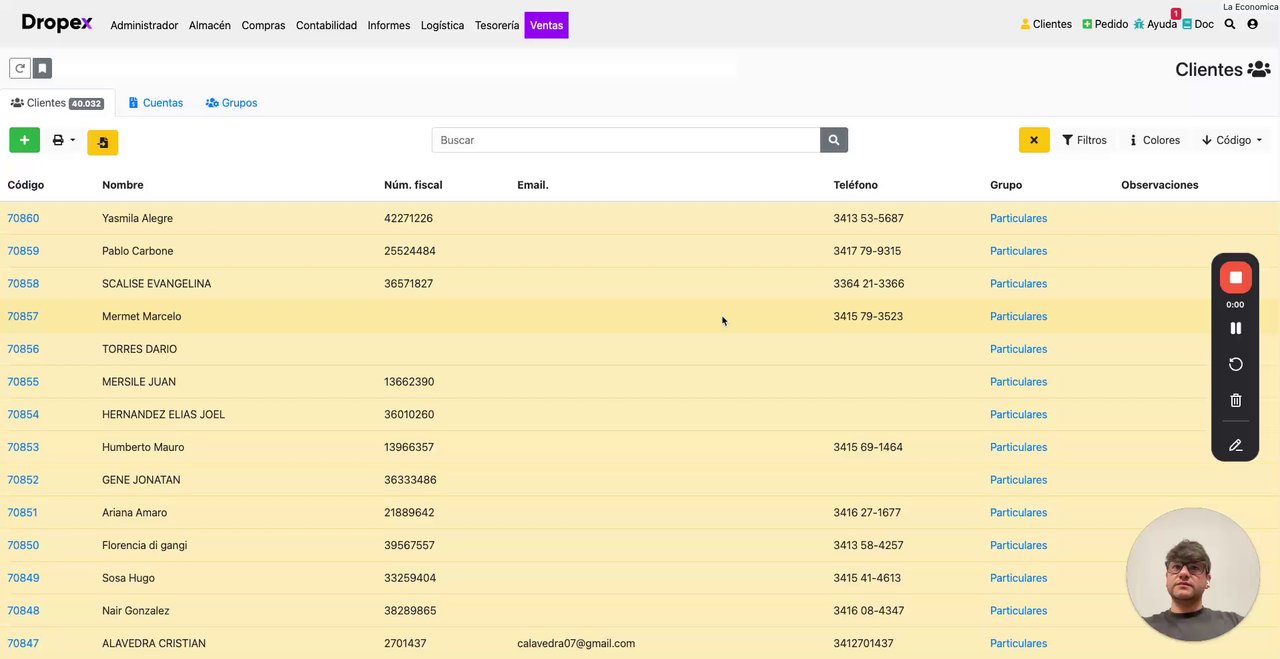The height and width of the screenshot is (659, 1280).
Task: Toggle the recording drawing pen tool
Action: [x=1235, y=445]
